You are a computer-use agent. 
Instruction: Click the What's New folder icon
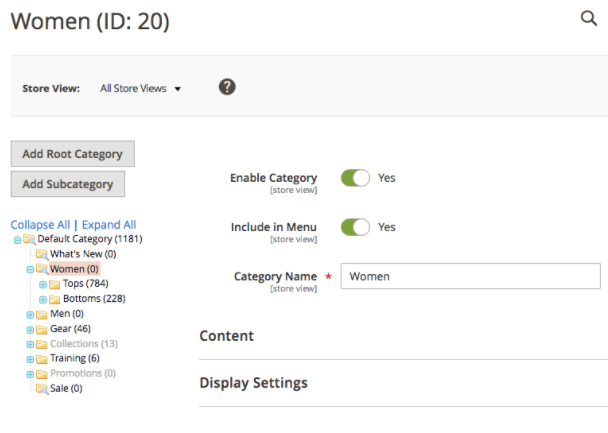pos(41,254)
